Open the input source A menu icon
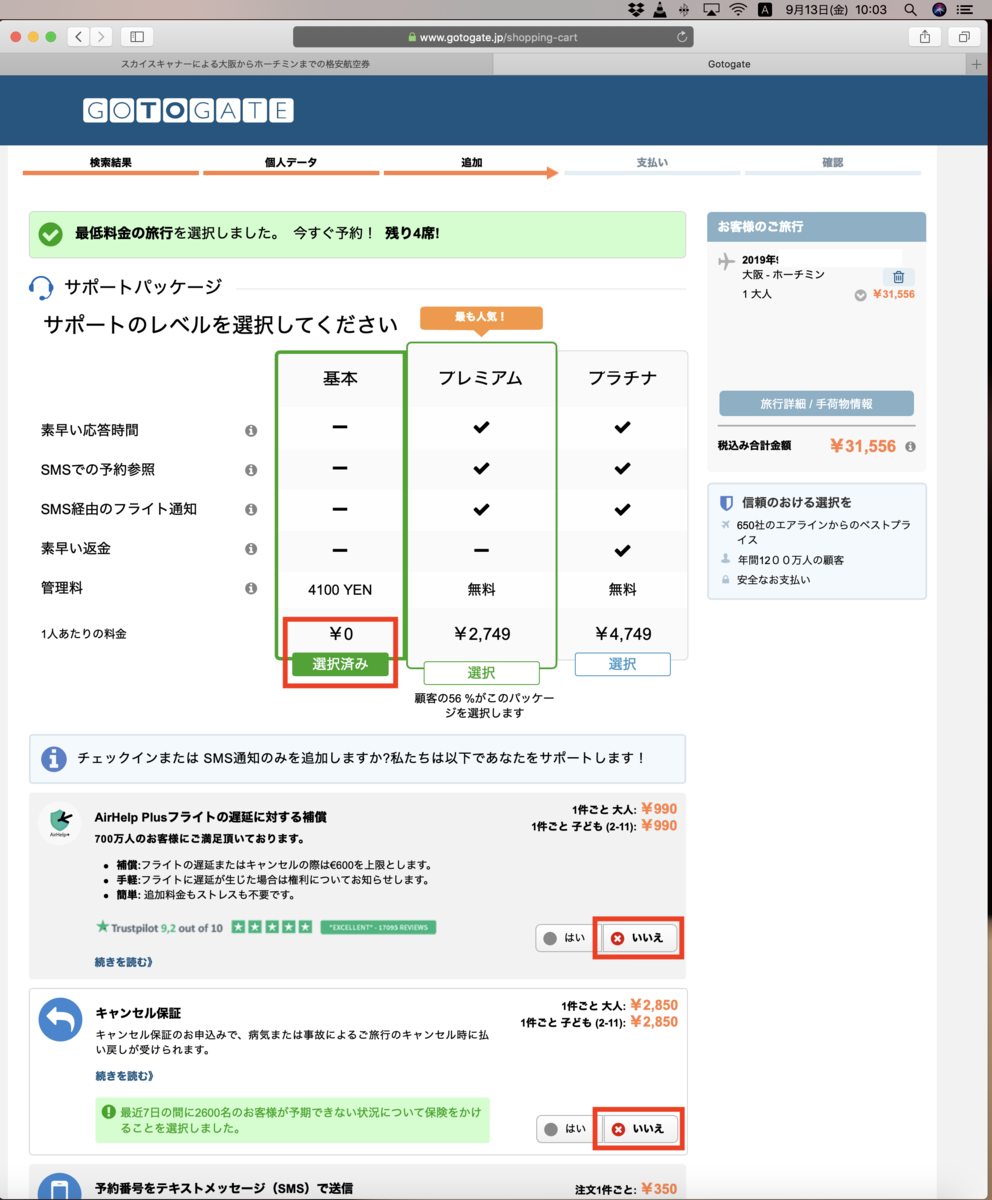 765,9
